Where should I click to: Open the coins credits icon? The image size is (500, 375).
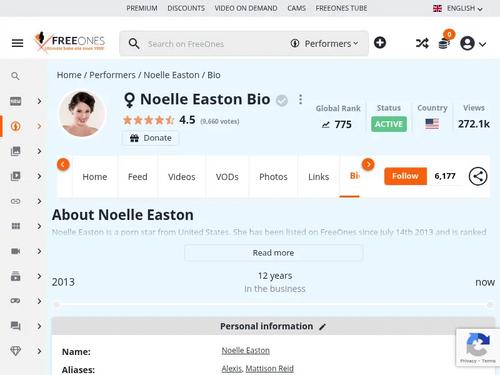(x=444, y=43)
